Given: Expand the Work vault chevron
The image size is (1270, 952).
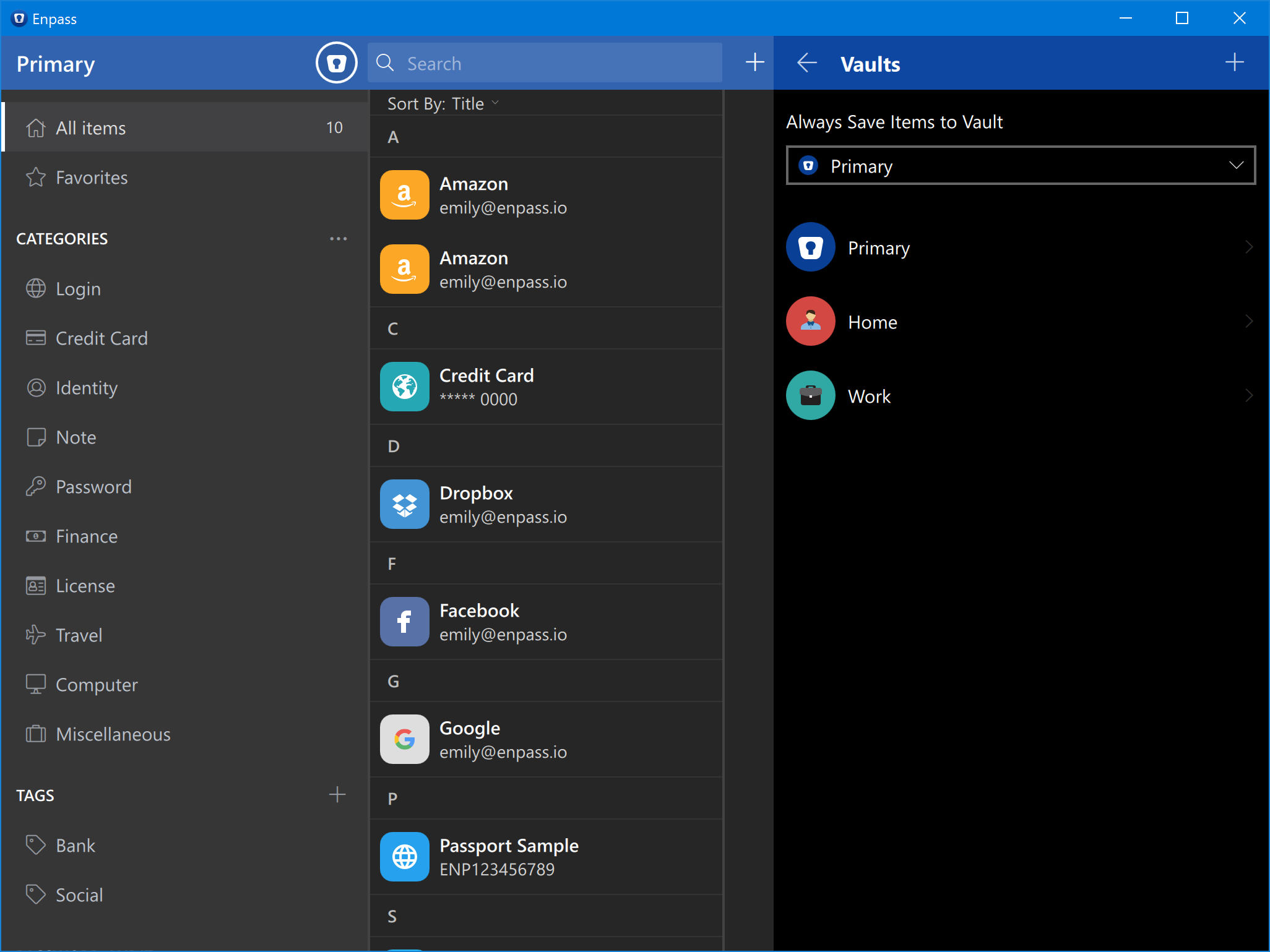Looking at the screenshot, I should click(x=1249, y=396).
